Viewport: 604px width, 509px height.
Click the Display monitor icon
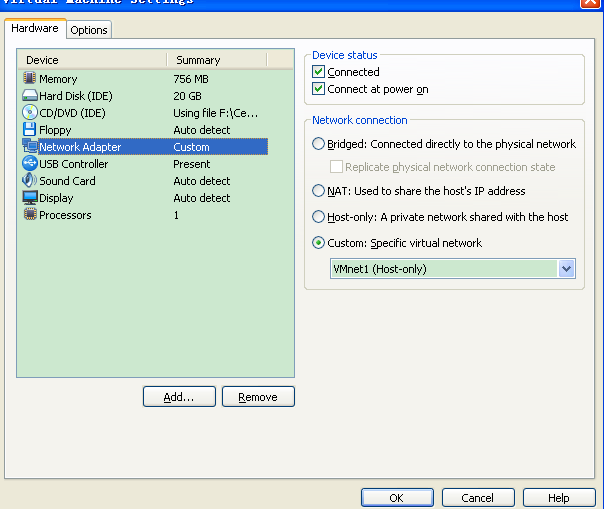point(30,198)
